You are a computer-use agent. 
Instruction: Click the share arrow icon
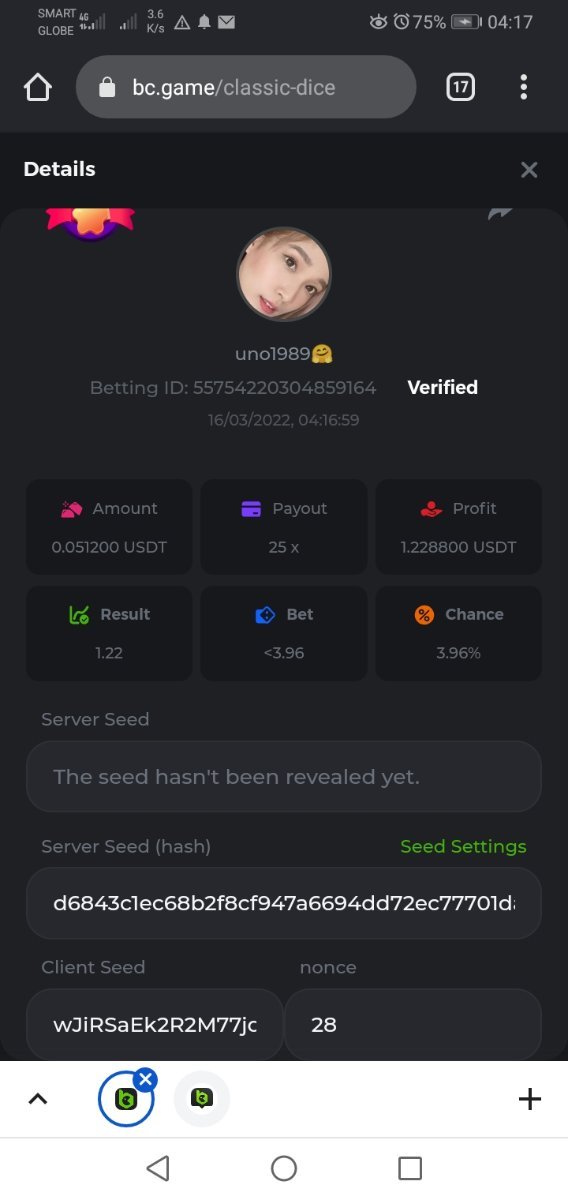(500, 213)
